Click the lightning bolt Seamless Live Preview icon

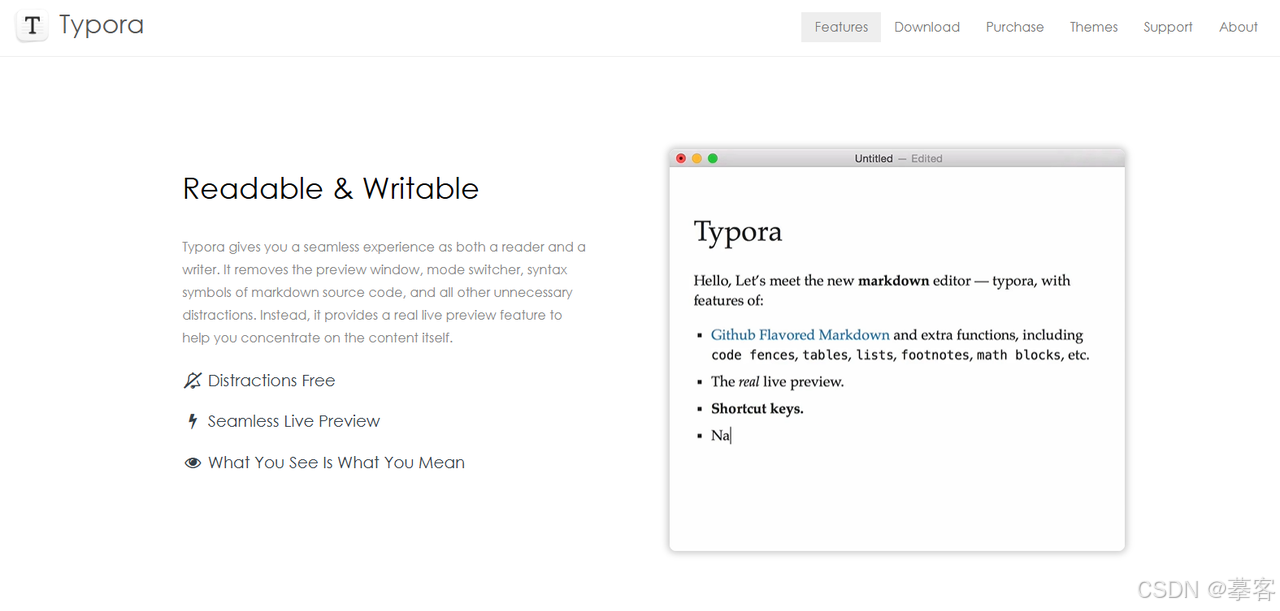pyautogui.click(x=193, y=422)
